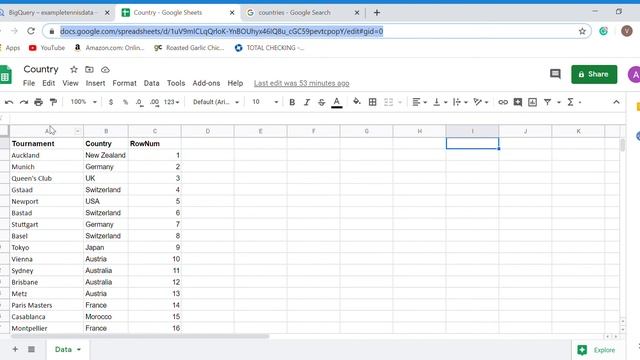The width and height of the screenshot is (640, 360).
Task: Format as percent icon
Action: [x=125, y=102]
